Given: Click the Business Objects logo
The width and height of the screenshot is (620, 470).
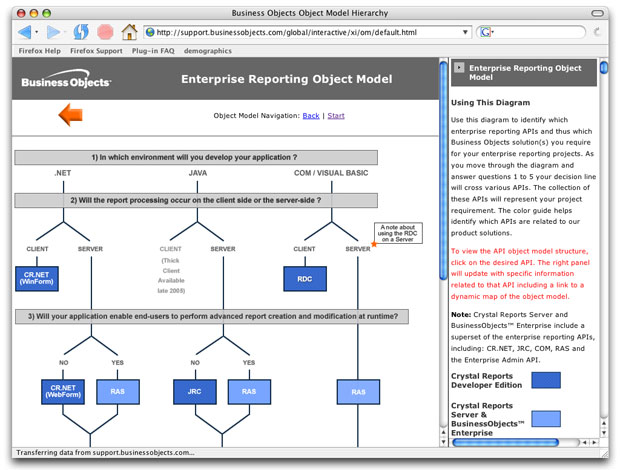Looking at the screenshot, I should 66,79.
